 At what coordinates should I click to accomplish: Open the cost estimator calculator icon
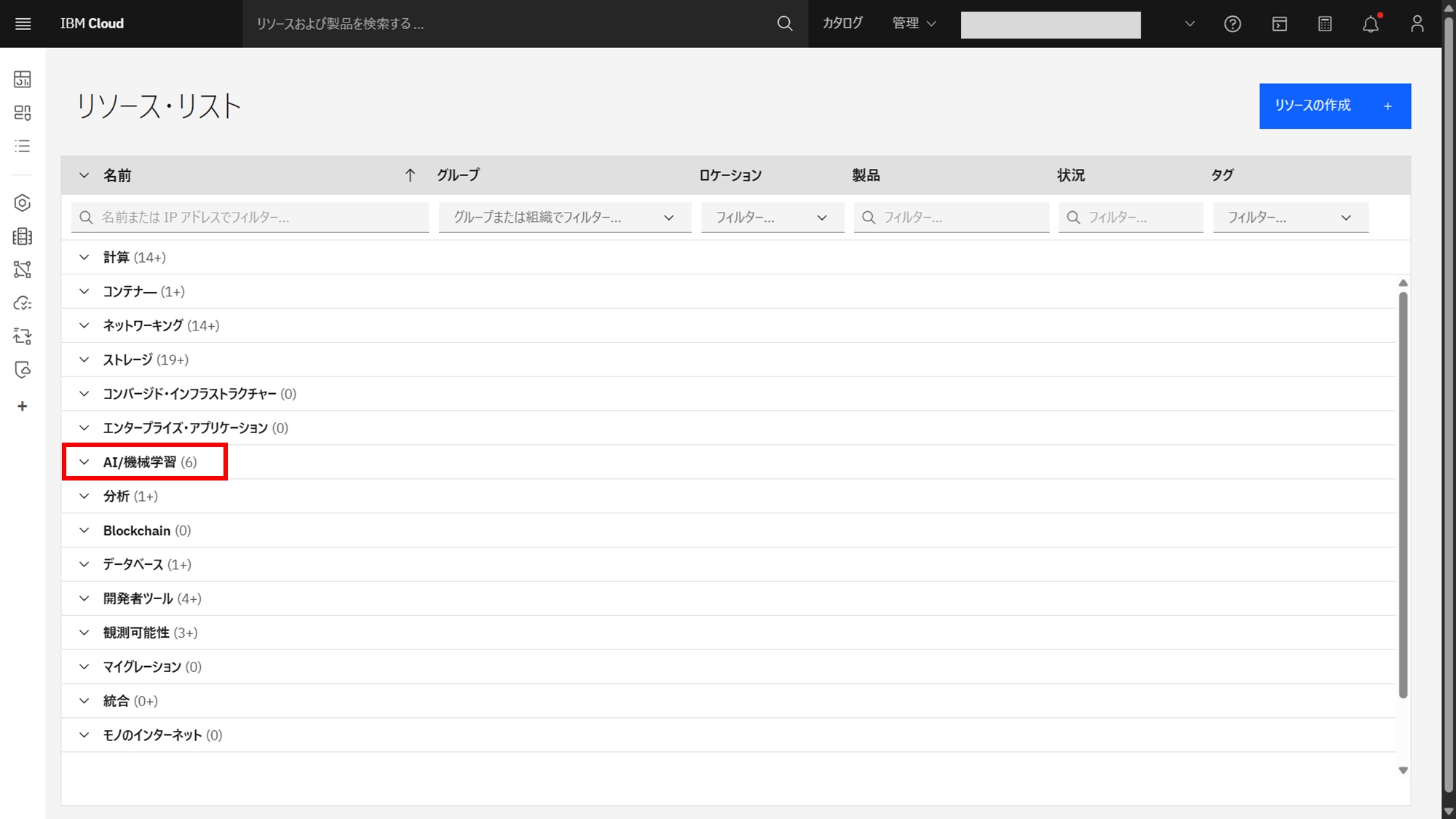[1325, 24]
